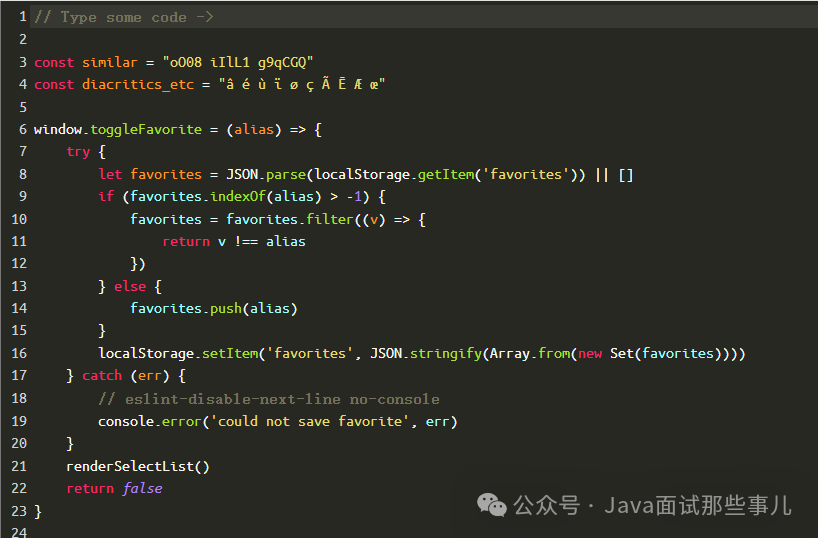Viewport: 818px width, 538px height.
Task: Click "renderSelectList()" on line 21
Action: click(x=138, y=466)
